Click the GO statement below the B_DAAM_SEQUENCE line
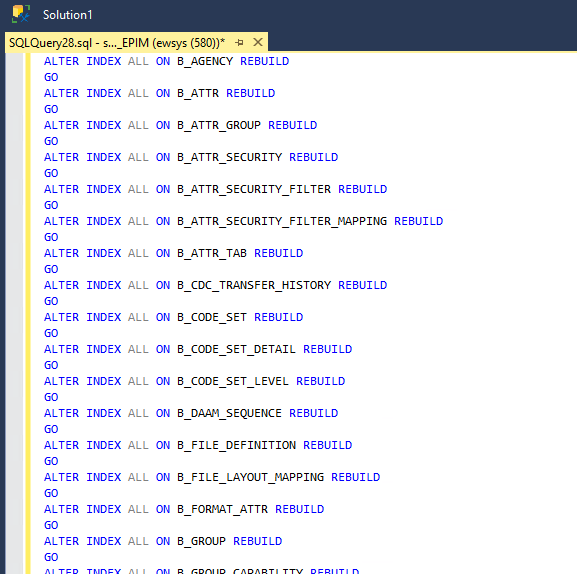577x574 pixels. (x=51, y=429)
